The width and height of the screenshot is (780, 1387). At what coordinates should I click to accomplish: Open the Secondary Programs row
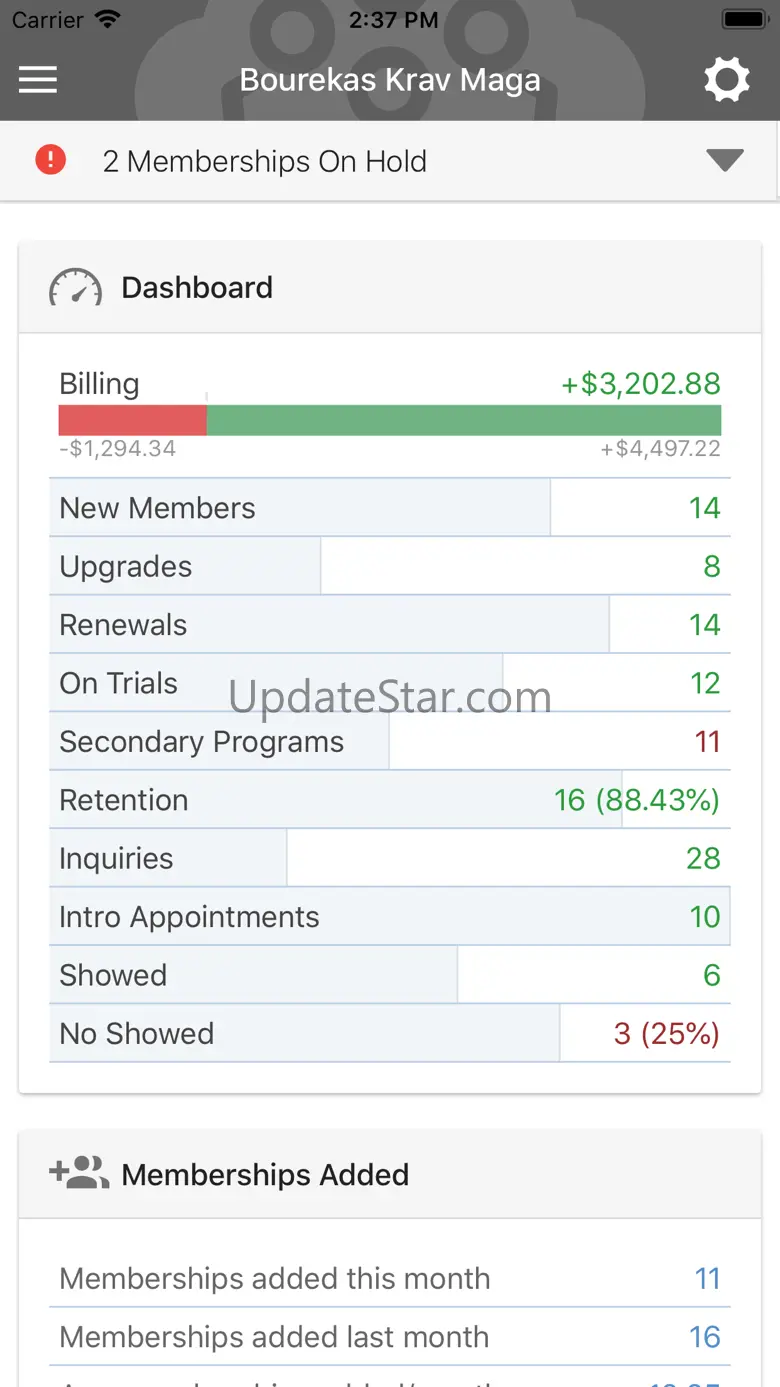(x=390, y=742)
